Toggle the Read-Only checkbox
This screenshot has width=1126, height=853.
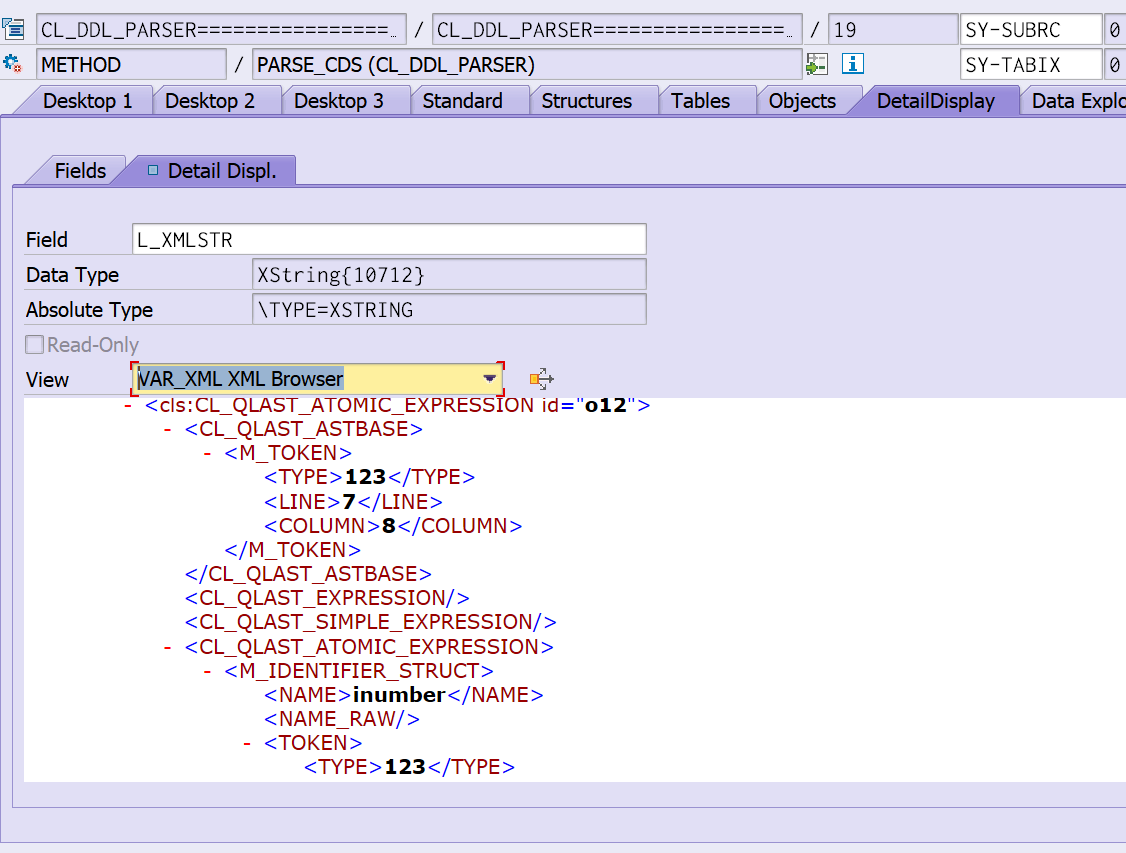click(34, 345)
